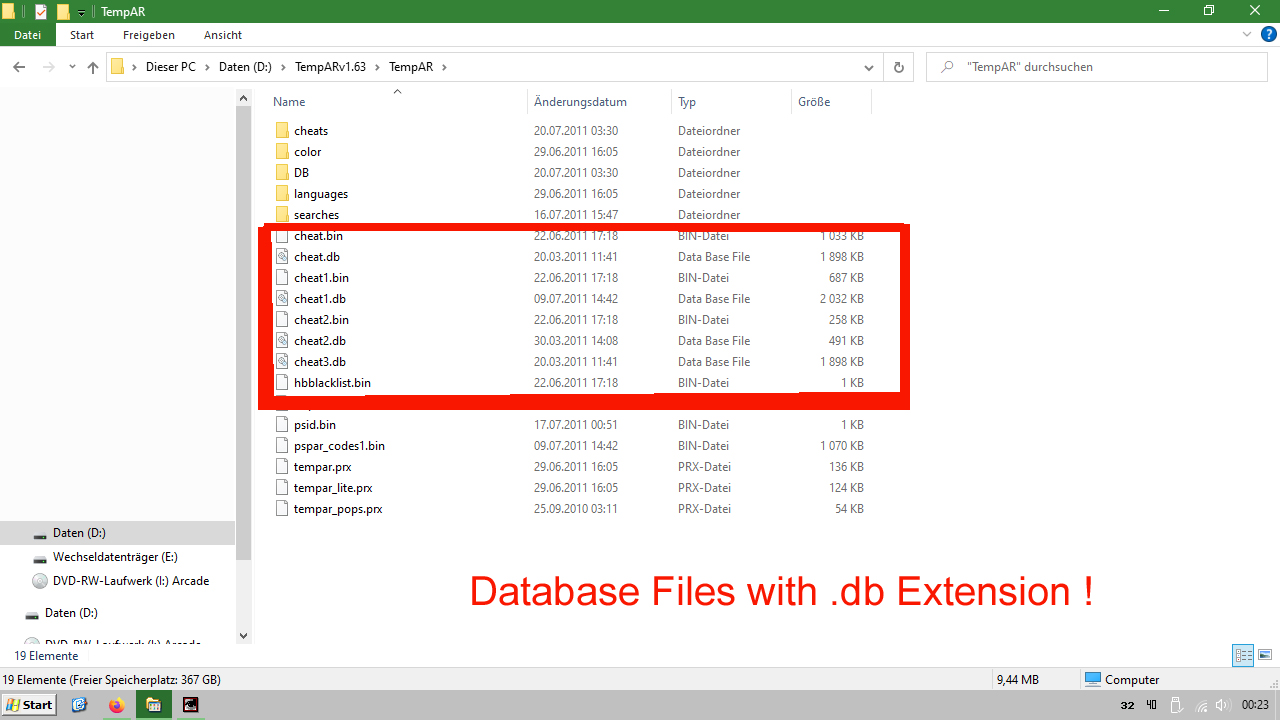Screen dimensions: 1280x720
Task: Switch to the Freigeben tab
Action: [x=149, y=35]
